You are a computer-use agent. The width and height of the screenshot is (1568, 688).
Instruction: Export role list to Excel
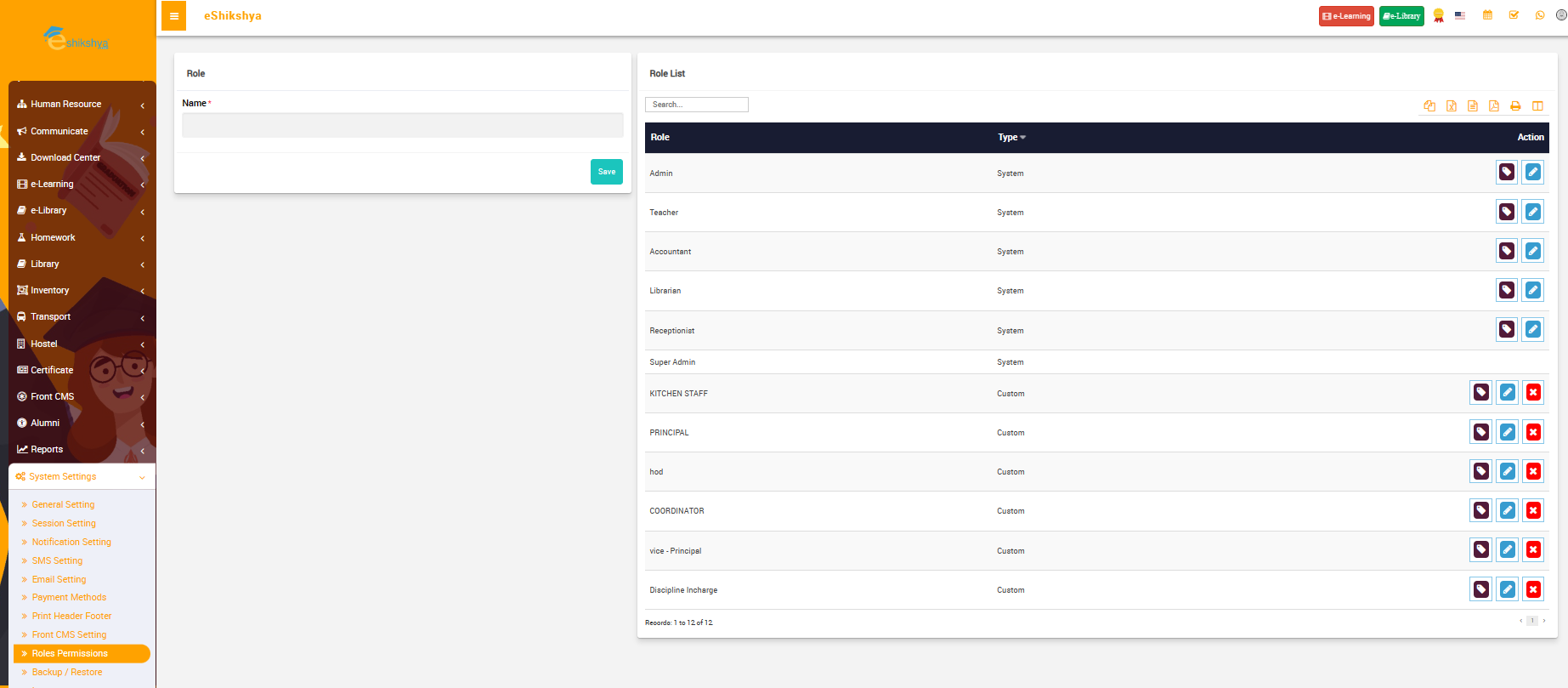pyautogui.click(x=1452, y=106)
